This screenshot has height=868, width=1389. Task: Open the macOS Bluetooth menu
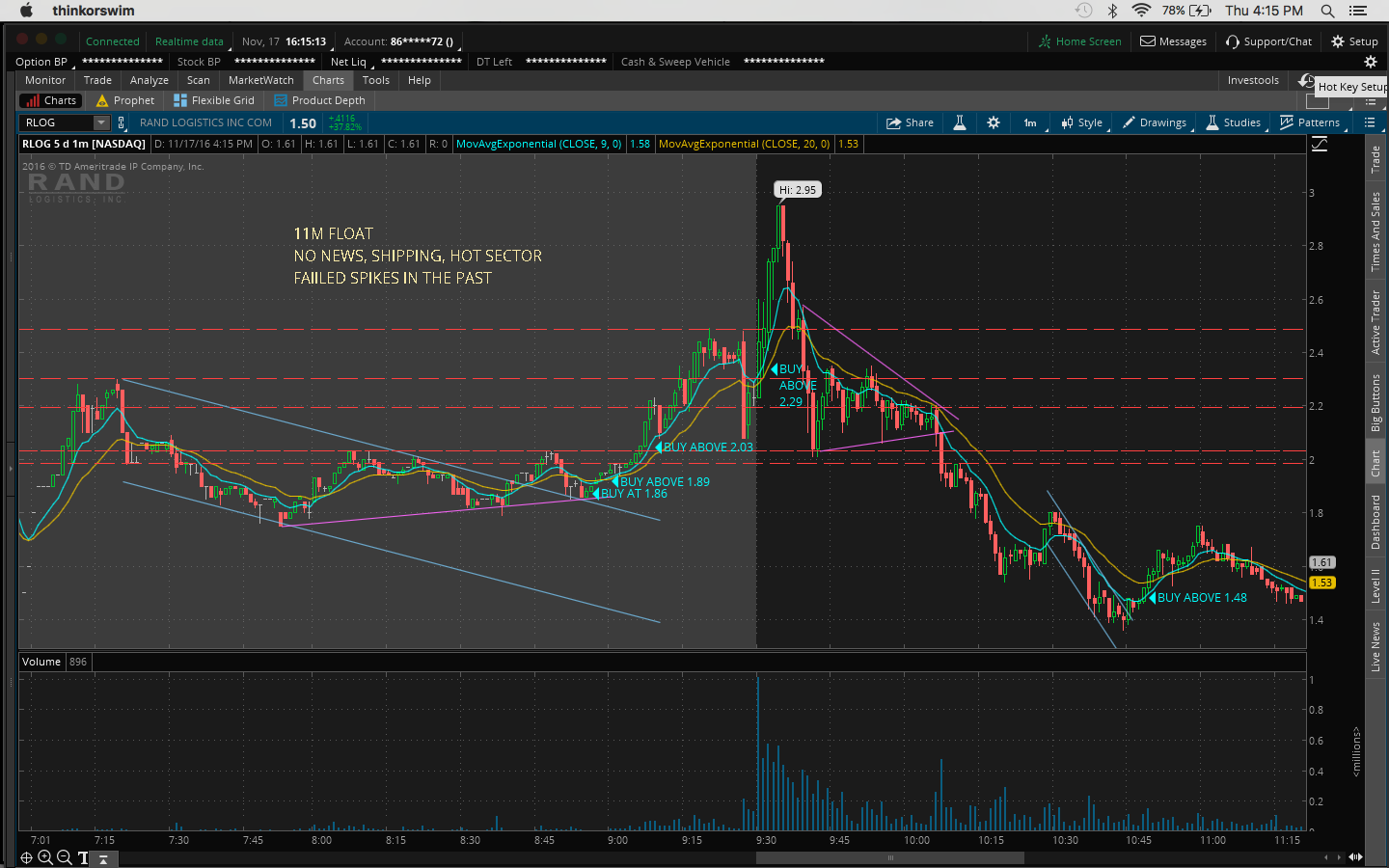[x=1112, y=11]
